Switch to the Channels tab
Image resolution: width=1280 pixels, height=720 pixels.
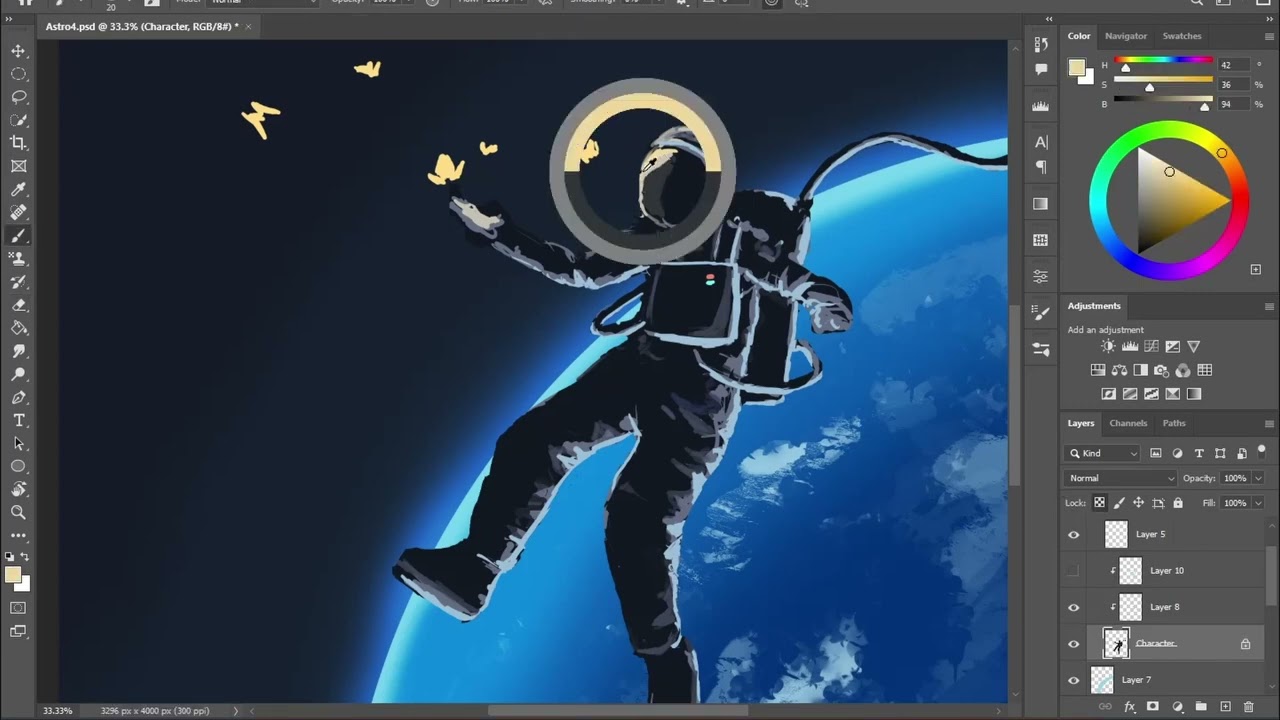click(1128, 423)
